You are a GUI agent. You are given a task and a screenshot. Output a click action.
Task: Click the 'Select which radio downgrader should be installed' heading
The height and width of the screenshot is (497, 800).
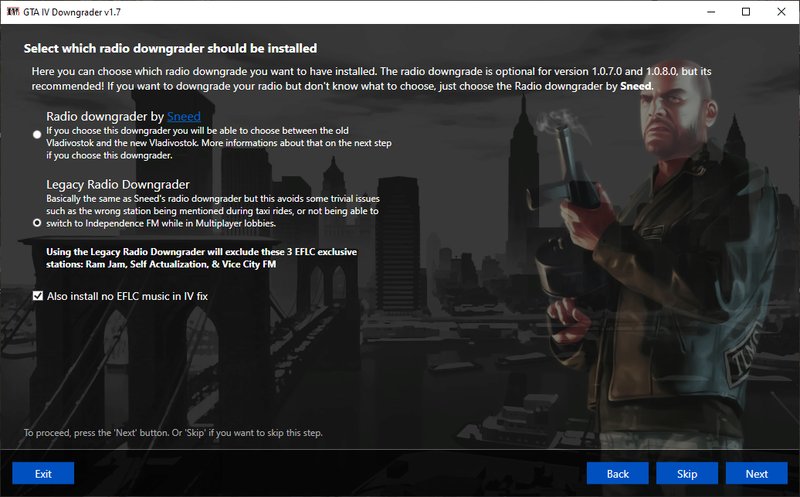coord(170,48)
